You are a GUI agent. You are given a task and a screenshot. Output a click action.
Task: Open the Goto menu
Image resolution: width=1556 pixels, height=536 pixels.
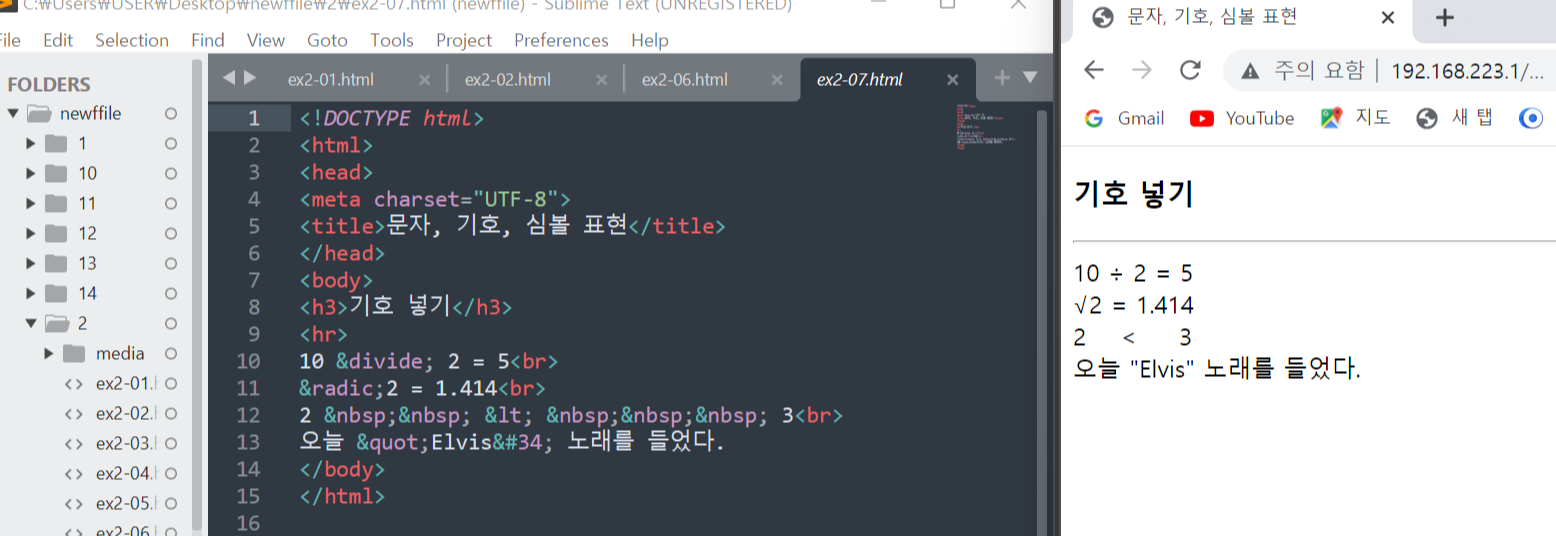(328, 40)
